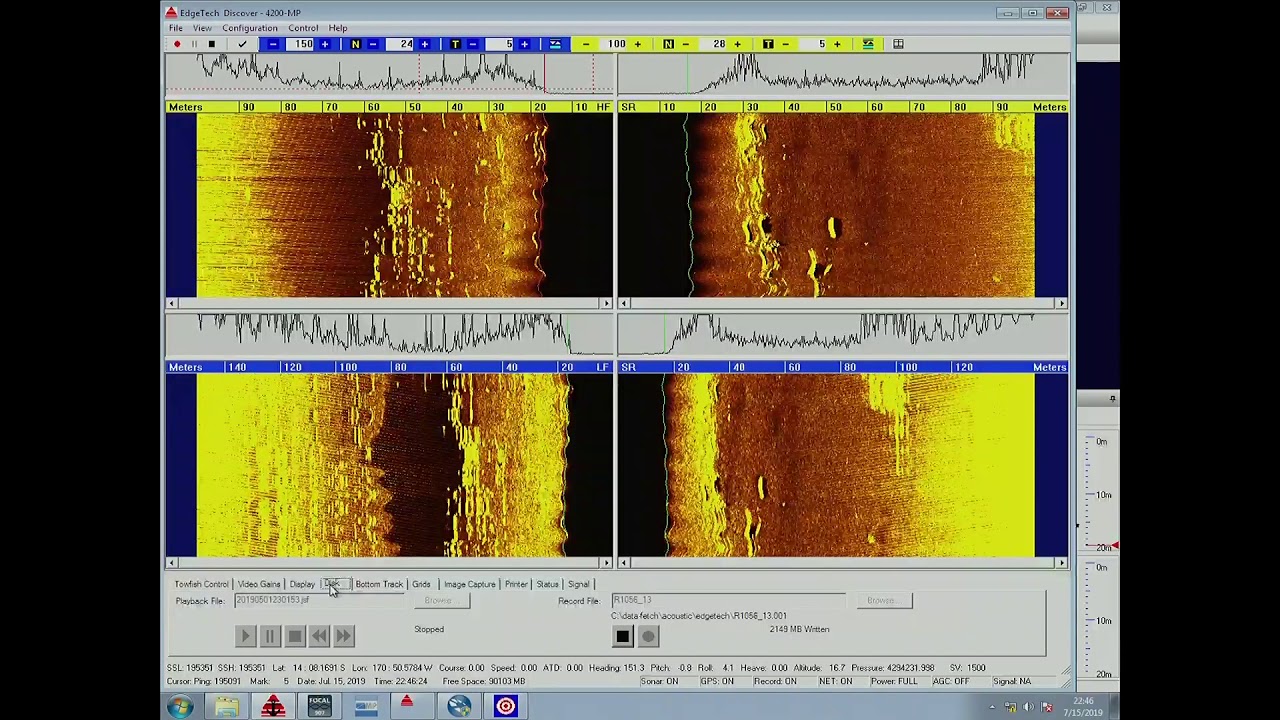
Task: Decrease the blue range value 150
Action: [273, 44]
